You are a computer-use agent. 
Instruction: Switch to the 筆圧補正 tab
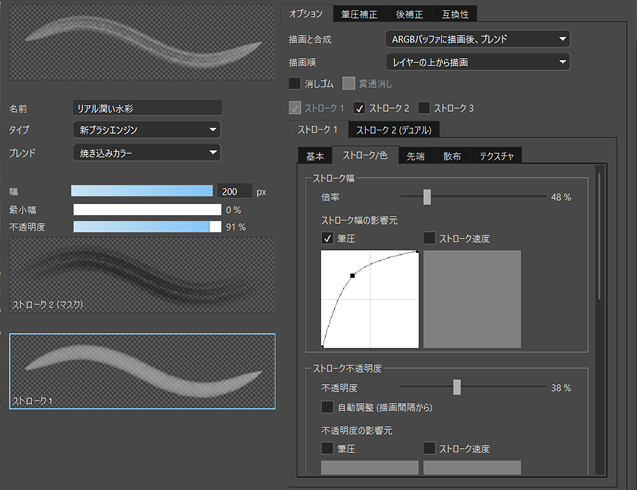click(x=359, y=14)
